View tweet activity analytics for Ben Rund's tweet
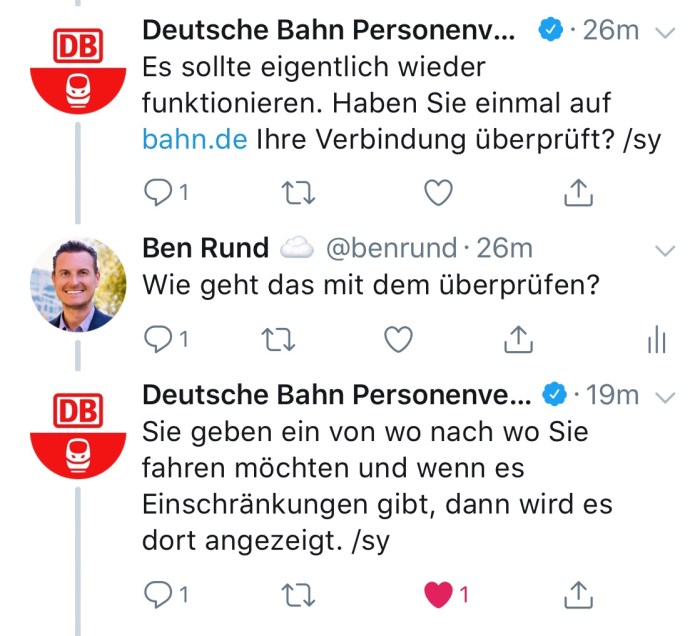 click(x=656, y=341)
